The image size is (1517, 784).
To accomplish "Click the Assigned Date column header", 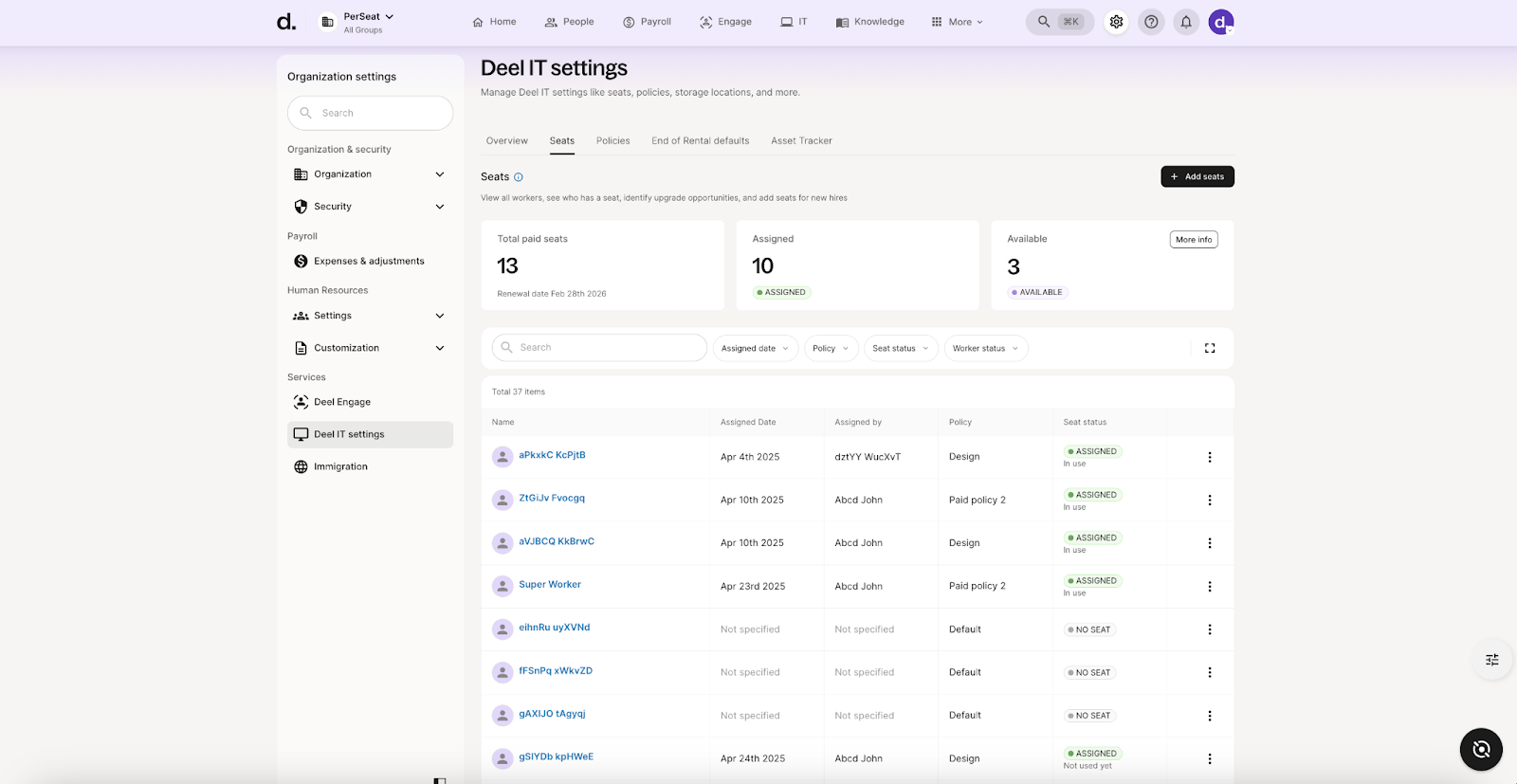I will (748, 422).
